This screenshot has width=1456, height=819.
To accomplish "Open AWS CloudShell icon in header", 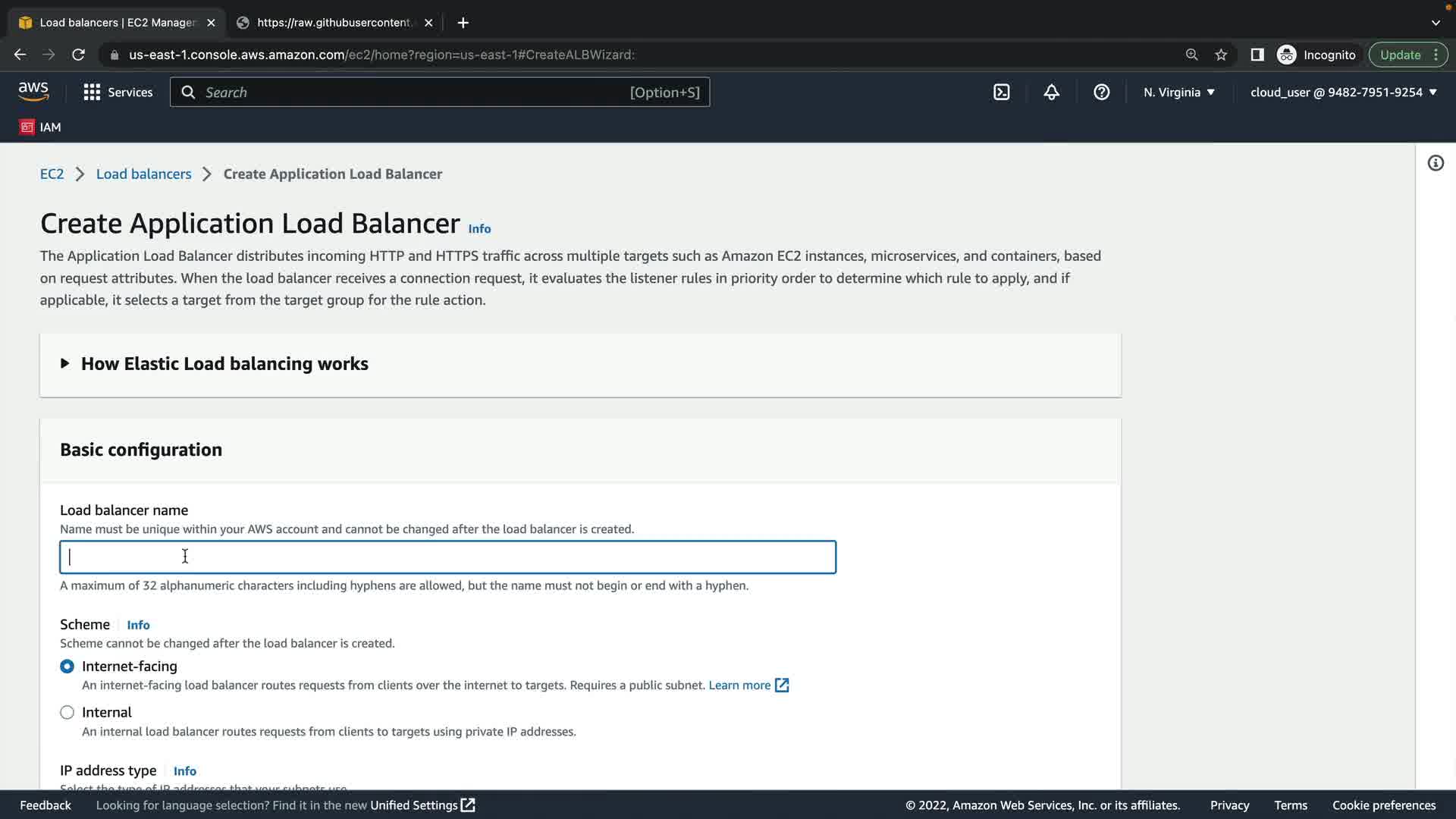I will tap(1002, 93).
